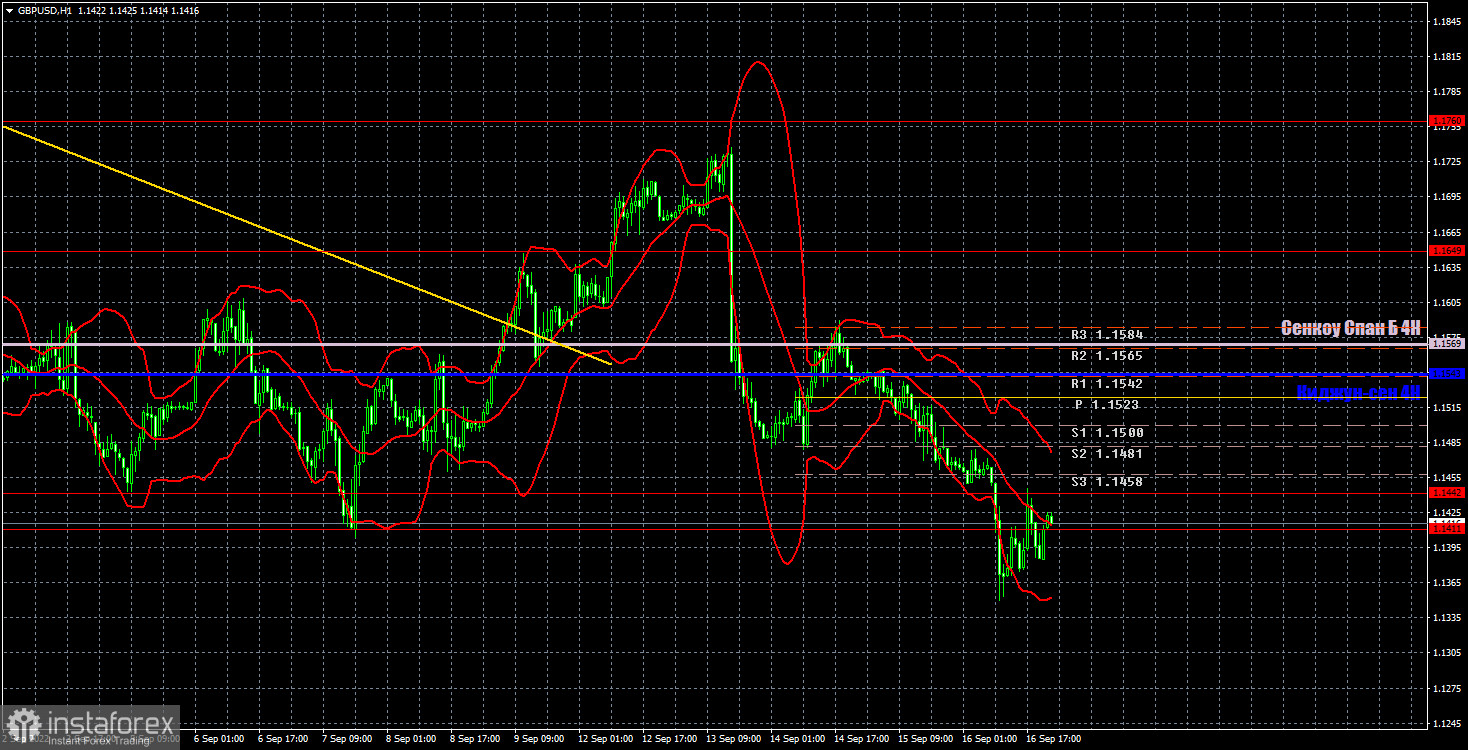
Task: Select the R1 1.1542 pivot label
Action: click(1107, 383)
